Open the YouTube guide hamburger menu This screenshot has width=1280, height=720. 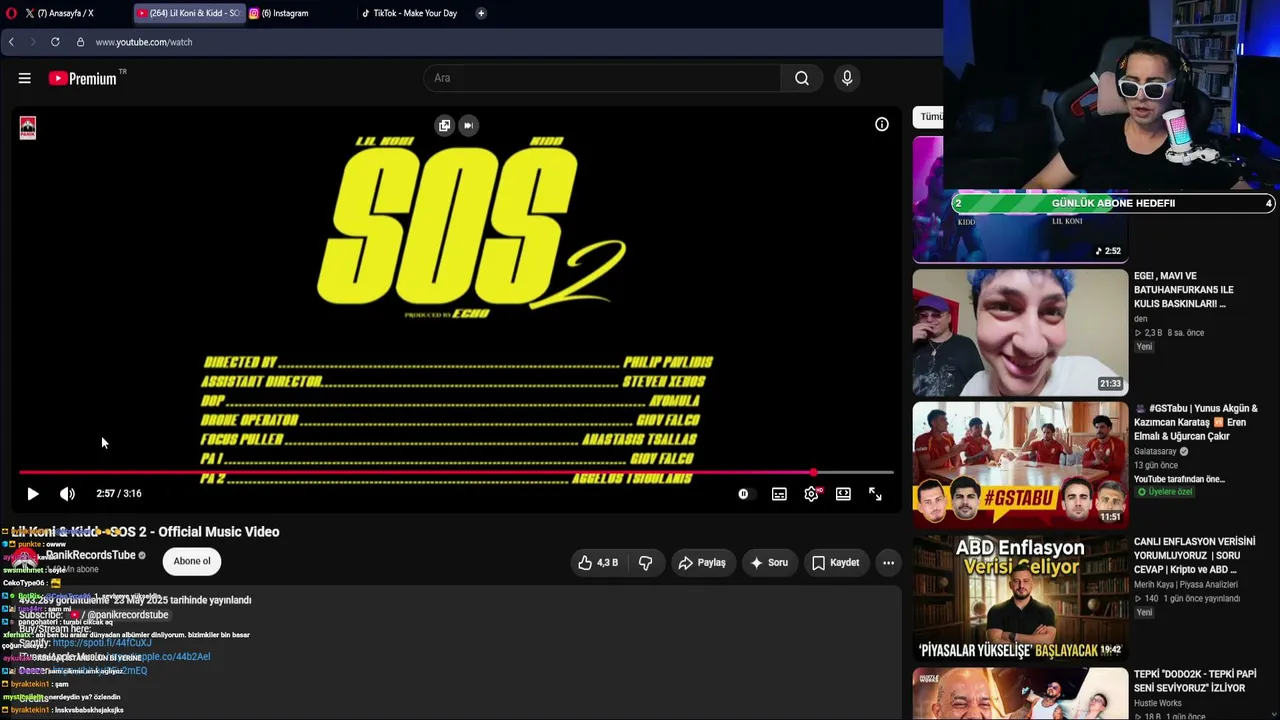[25, 78]
